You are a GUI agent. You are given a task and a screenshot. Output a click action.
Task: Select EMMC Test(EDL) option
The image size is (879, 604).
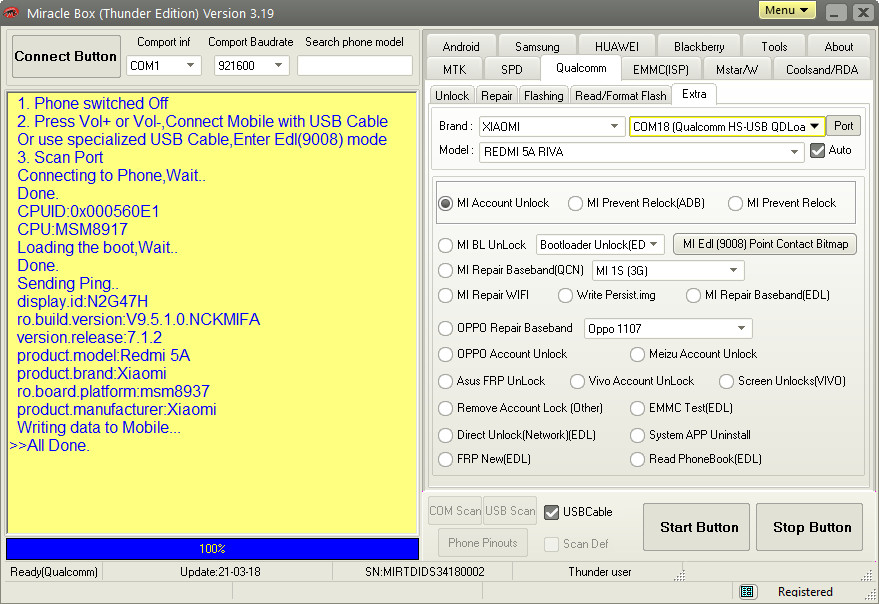coord(682,408)
